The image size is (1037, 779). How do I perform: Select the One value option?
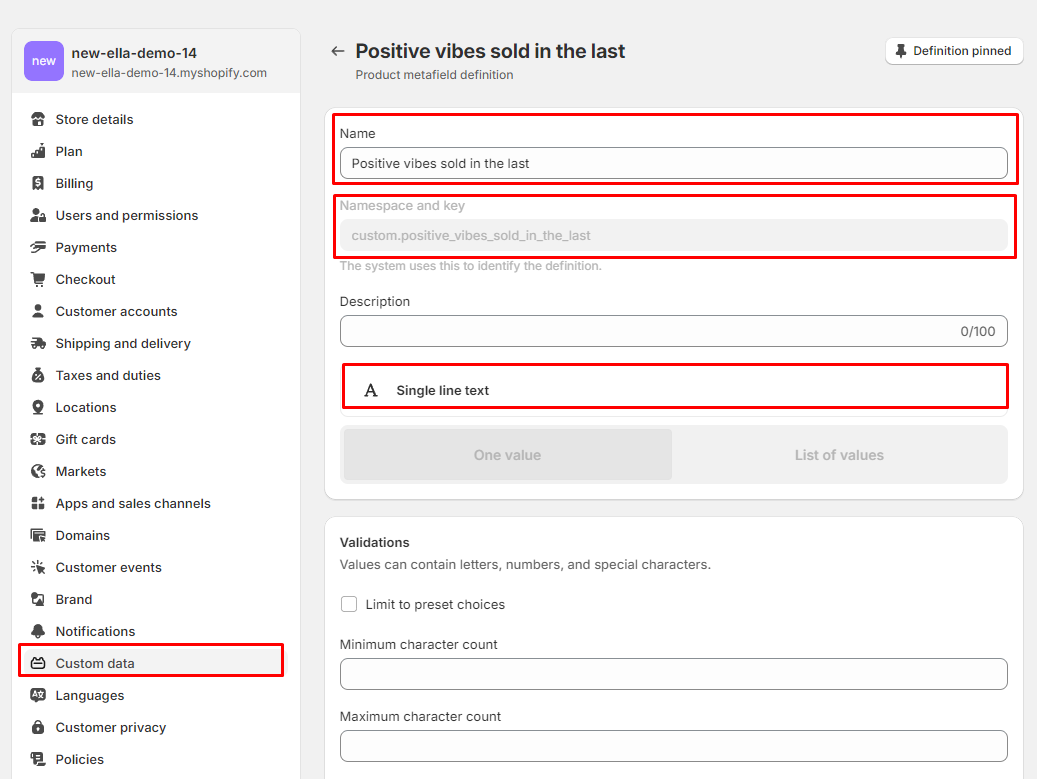click(x=507, y=455)
